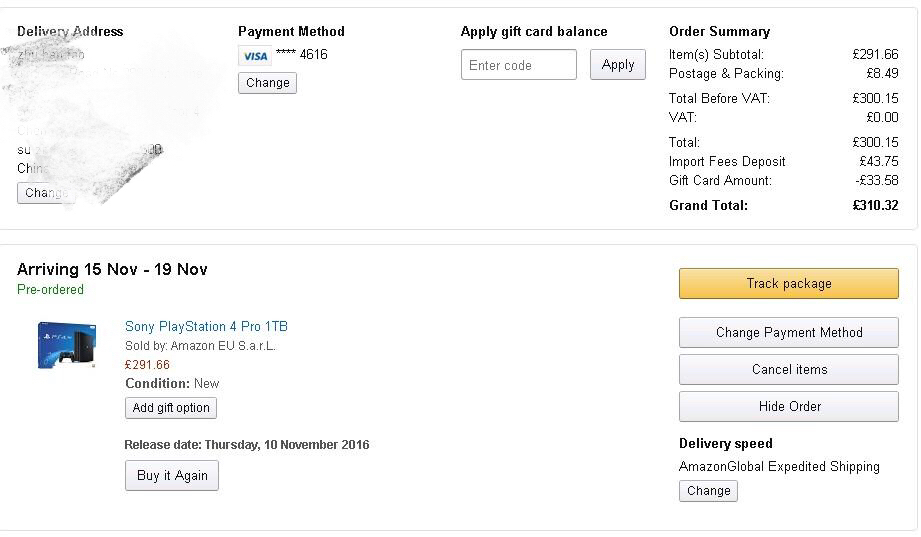The height and width of the screenshot is (537, 921).
Task: Click Change Payment Method button
Action: tap(788, 333)
